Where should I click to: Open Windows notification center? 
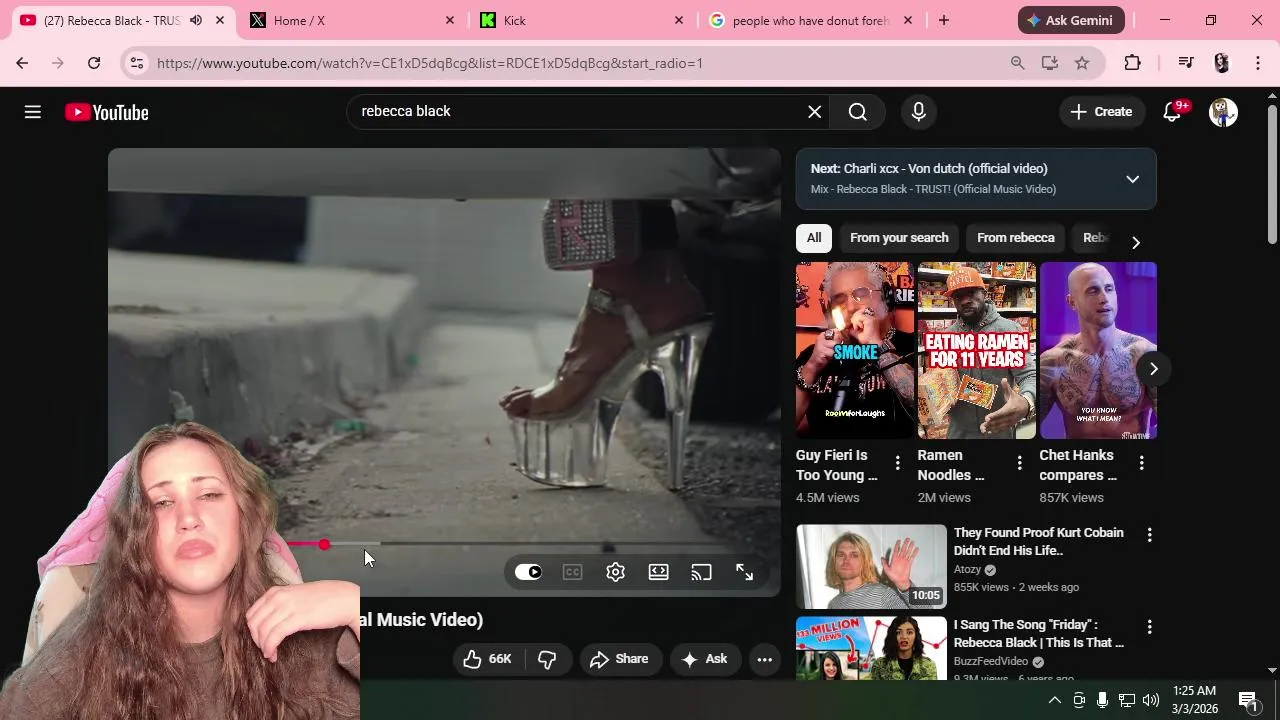point(1248,700)
